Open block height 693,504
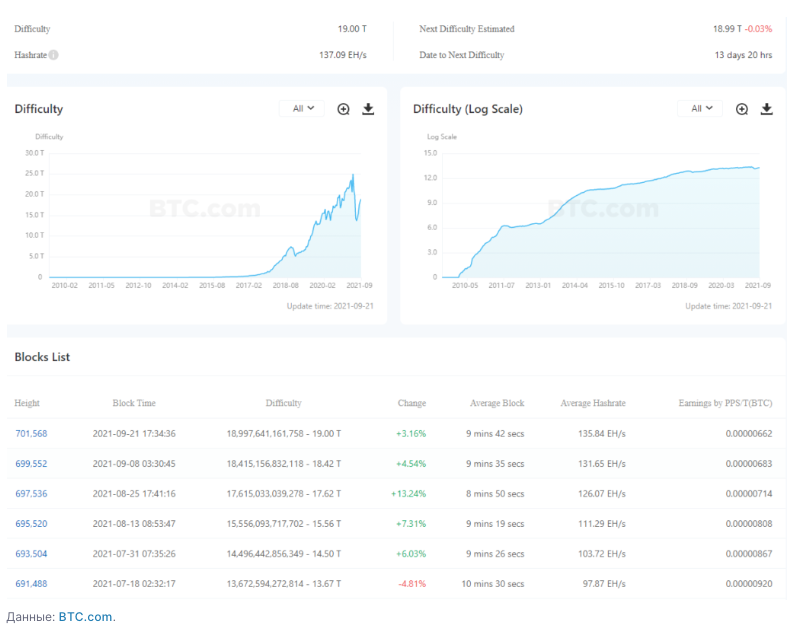Screen dimensions: 794x635 point(31,553)
